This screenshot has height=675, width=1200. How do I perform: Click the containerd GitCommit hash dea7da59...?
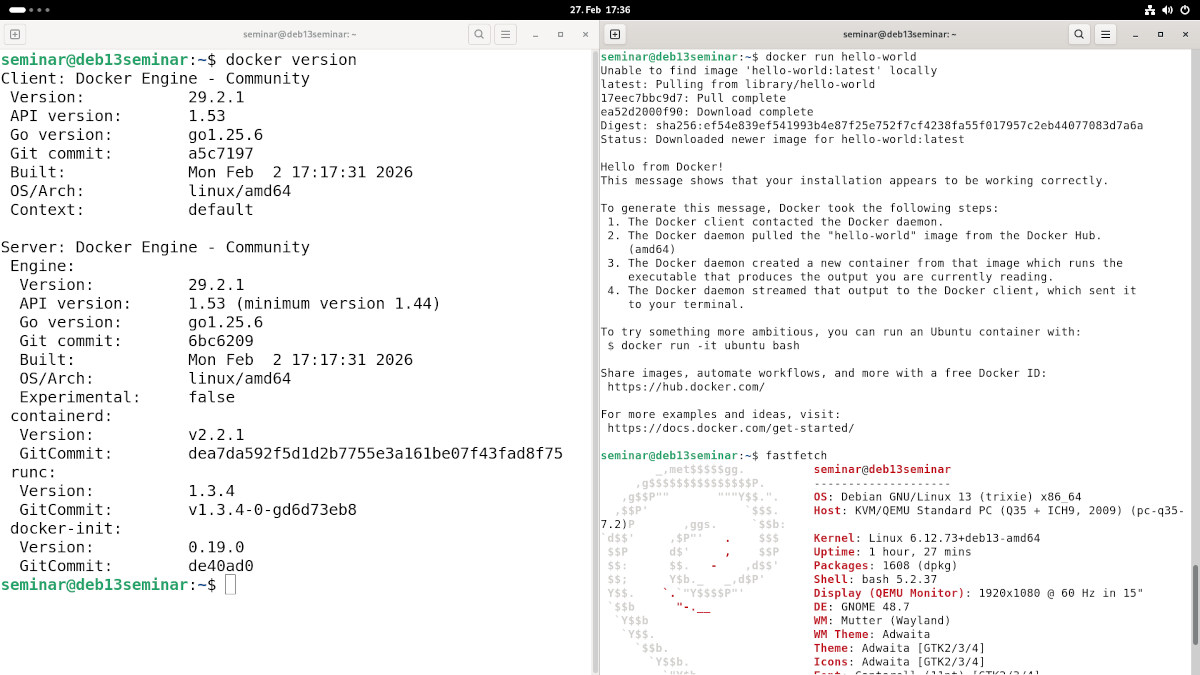pyautogui.click(x=375, y=453)
